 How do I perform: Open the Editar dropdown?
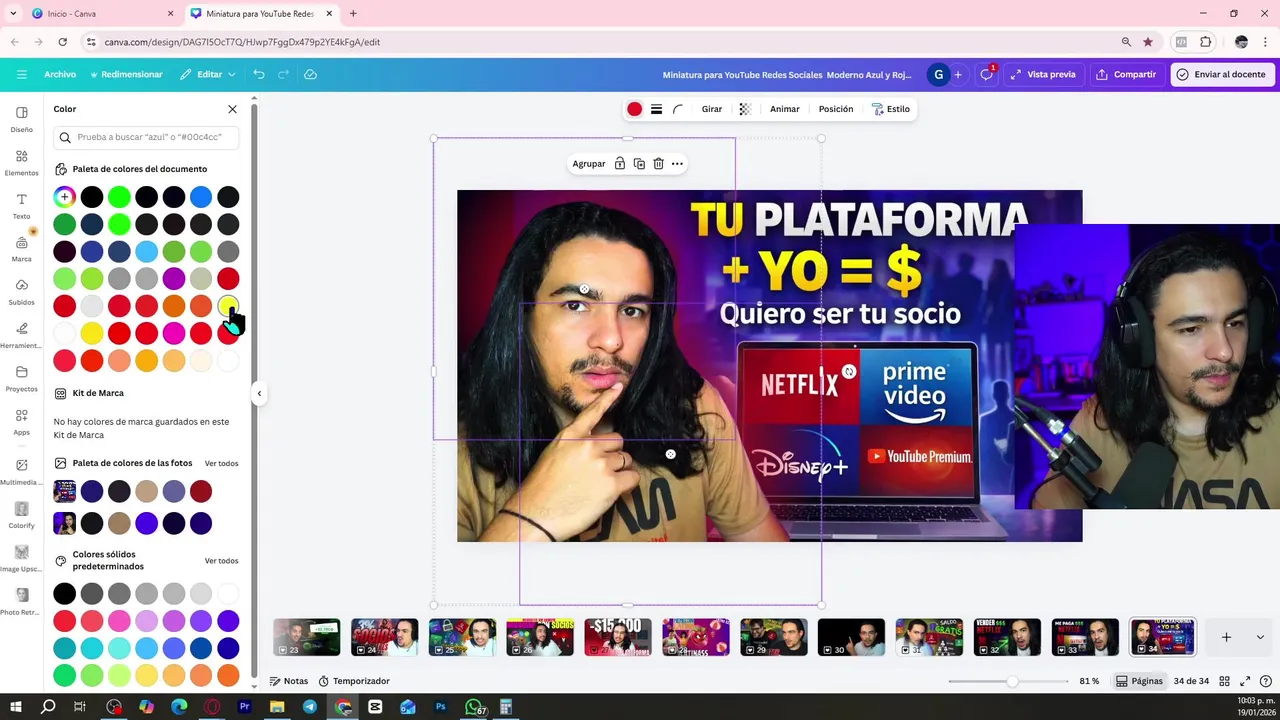coord(208,74)
